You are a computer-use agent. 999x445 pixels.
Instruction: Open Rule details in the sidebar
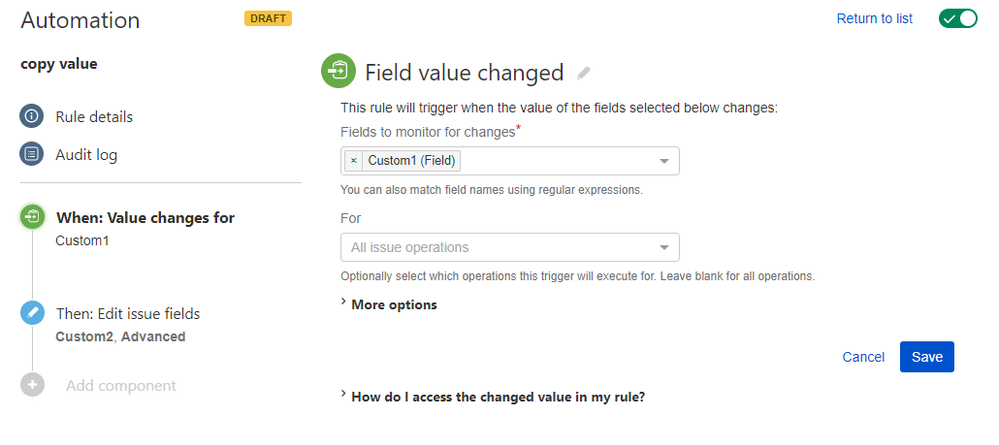94,117
